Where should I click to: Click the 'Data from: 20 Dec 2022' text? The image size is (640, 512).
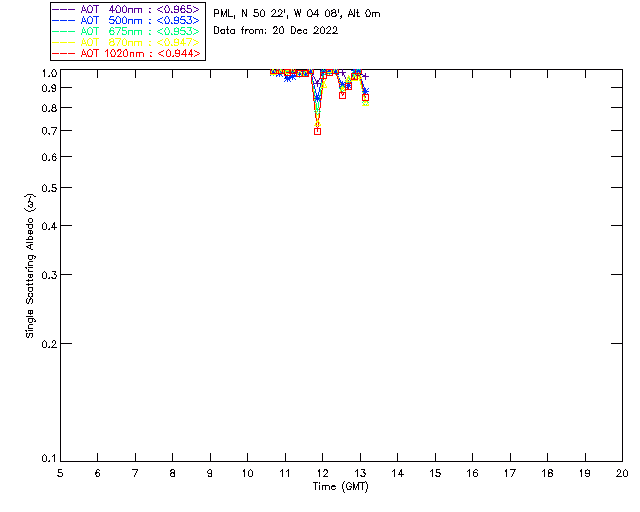tap(276, 31)
